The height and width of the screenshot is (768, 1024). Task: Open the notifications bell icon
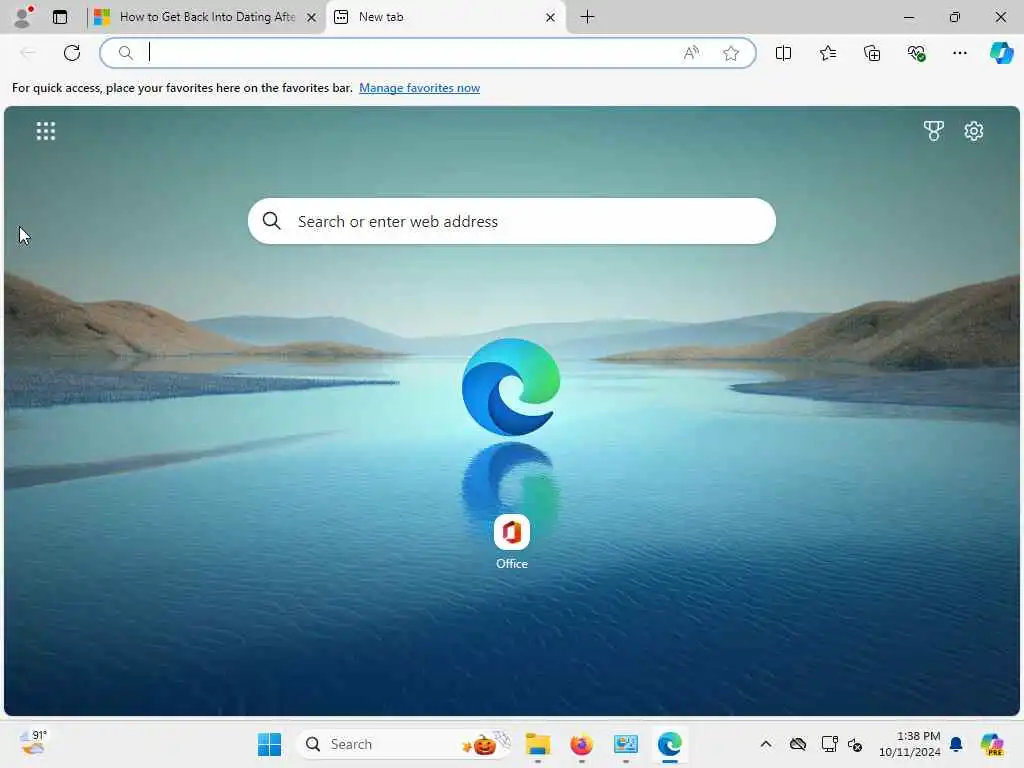coord(956,744)
